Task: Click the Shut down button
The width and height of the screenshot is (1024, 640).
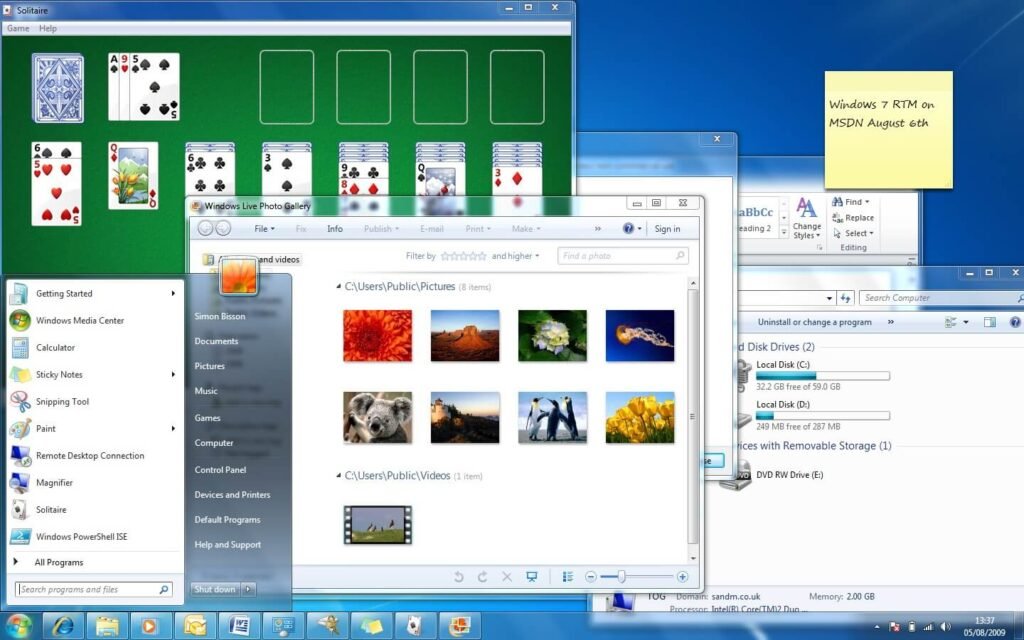Action: pos(215,589)
